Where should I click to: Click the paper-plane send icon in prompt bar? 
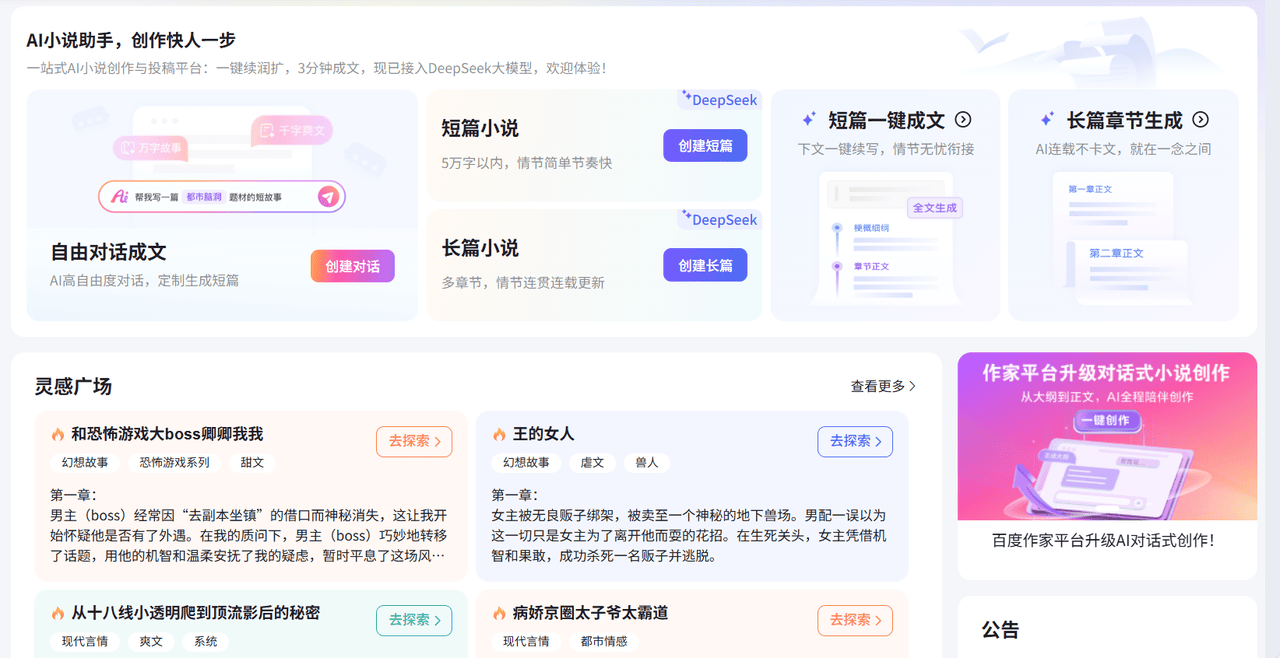click(328, 197)
